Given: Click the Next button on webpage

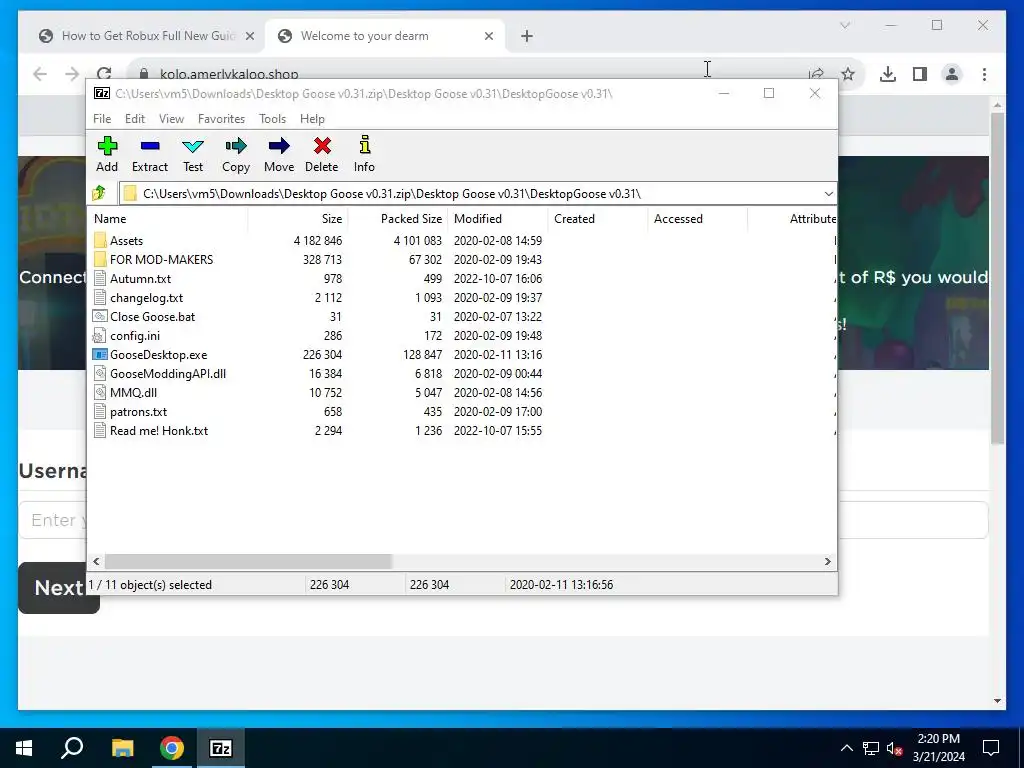Looking at the screenshot, I should click(59, 588).
